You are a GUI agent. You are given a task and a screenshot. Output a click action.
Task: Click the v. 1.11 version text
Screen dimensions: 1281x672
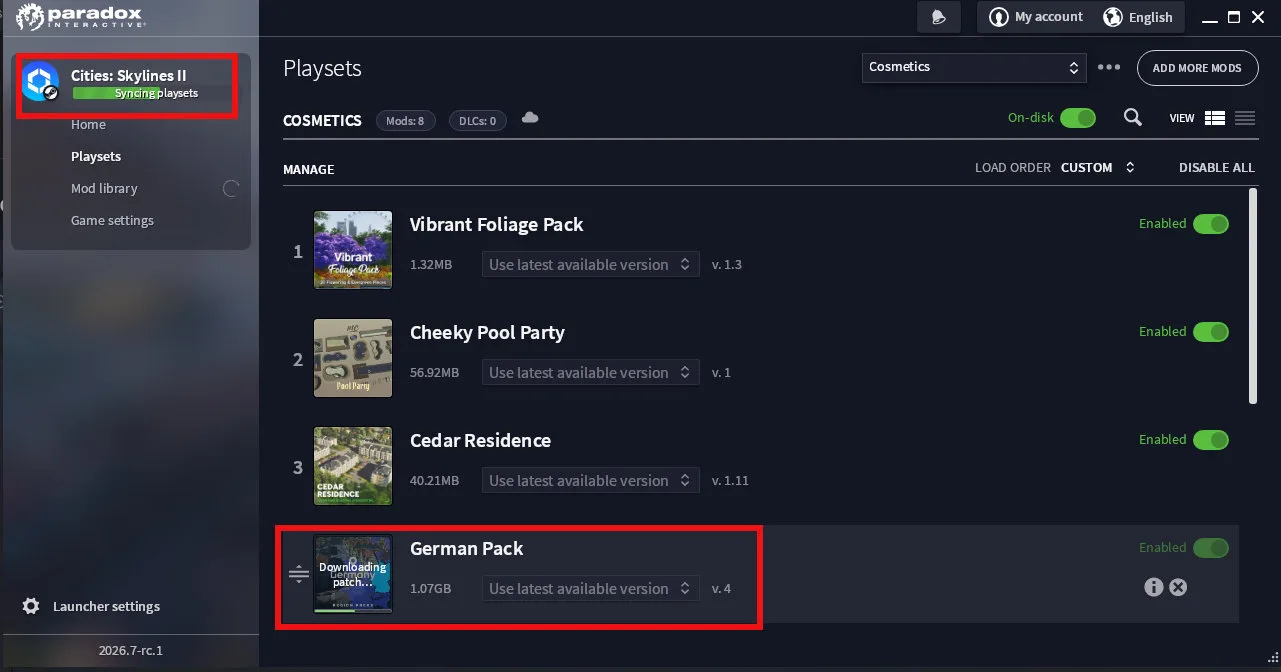coord(730,481)
